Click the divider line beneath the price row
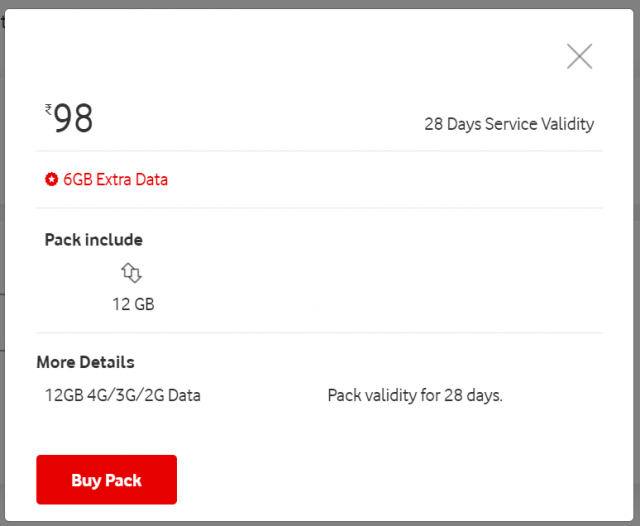This screenshot has height=526, width=640. pyautogui.click(x=320, y=151)
